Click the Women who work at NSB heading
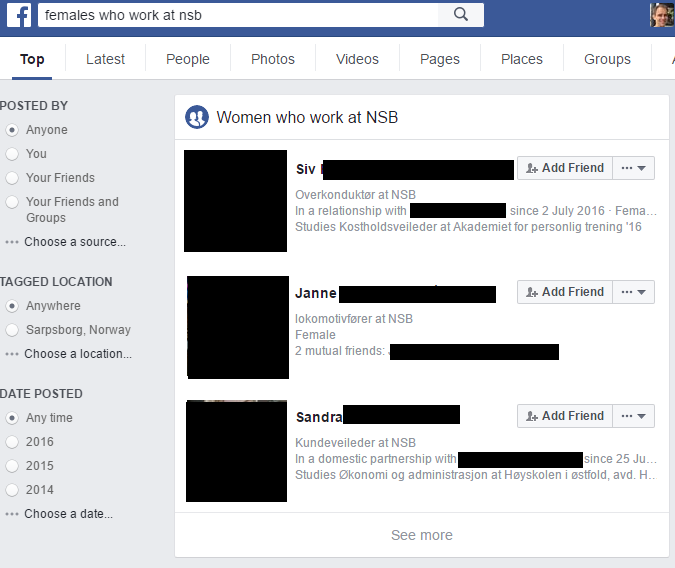The width and height of the screenshot is (675, 568). [x=307, y=117]
